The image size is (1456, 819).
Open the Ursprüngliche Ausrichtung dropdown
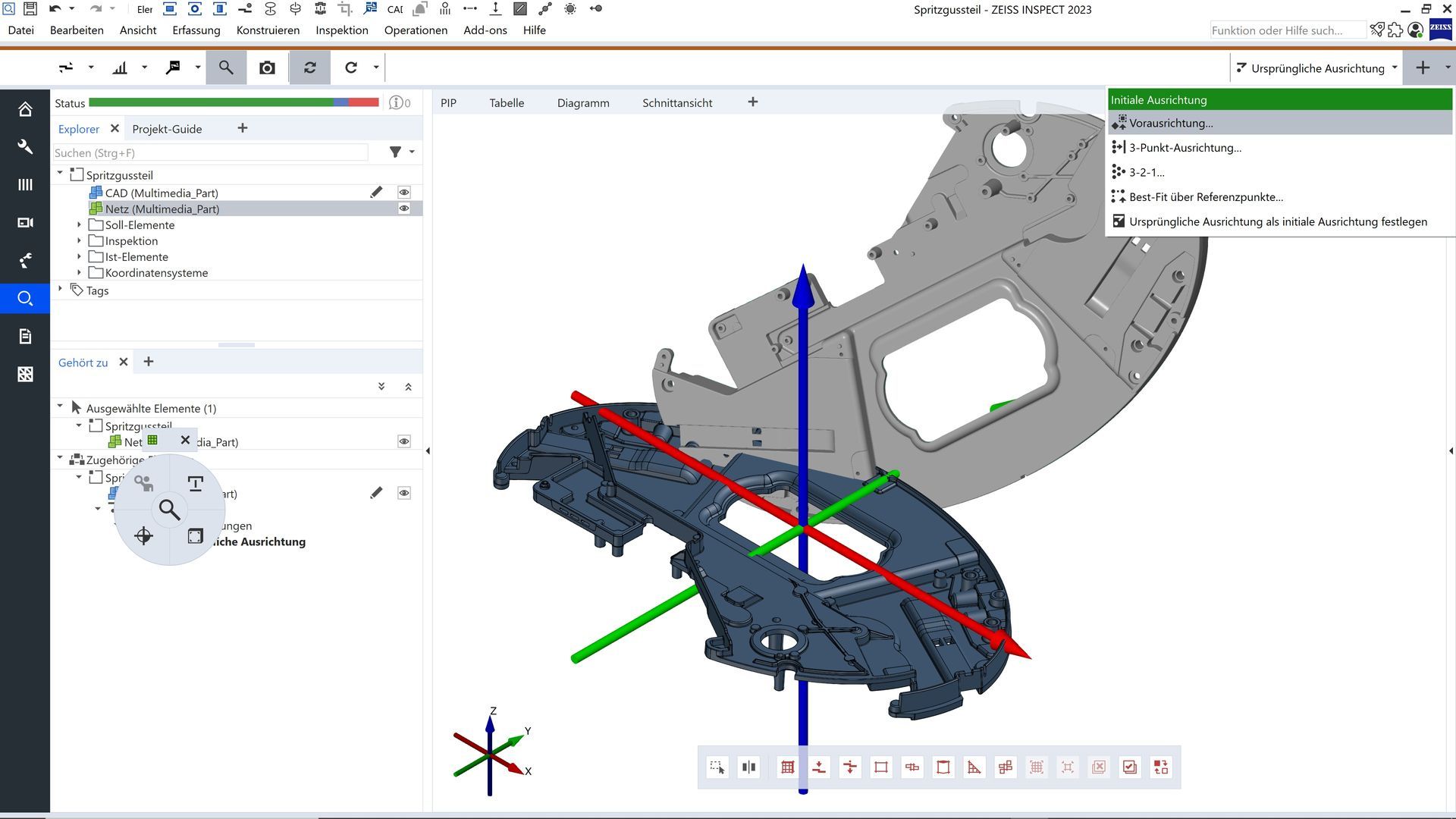tap(1316, 68)
